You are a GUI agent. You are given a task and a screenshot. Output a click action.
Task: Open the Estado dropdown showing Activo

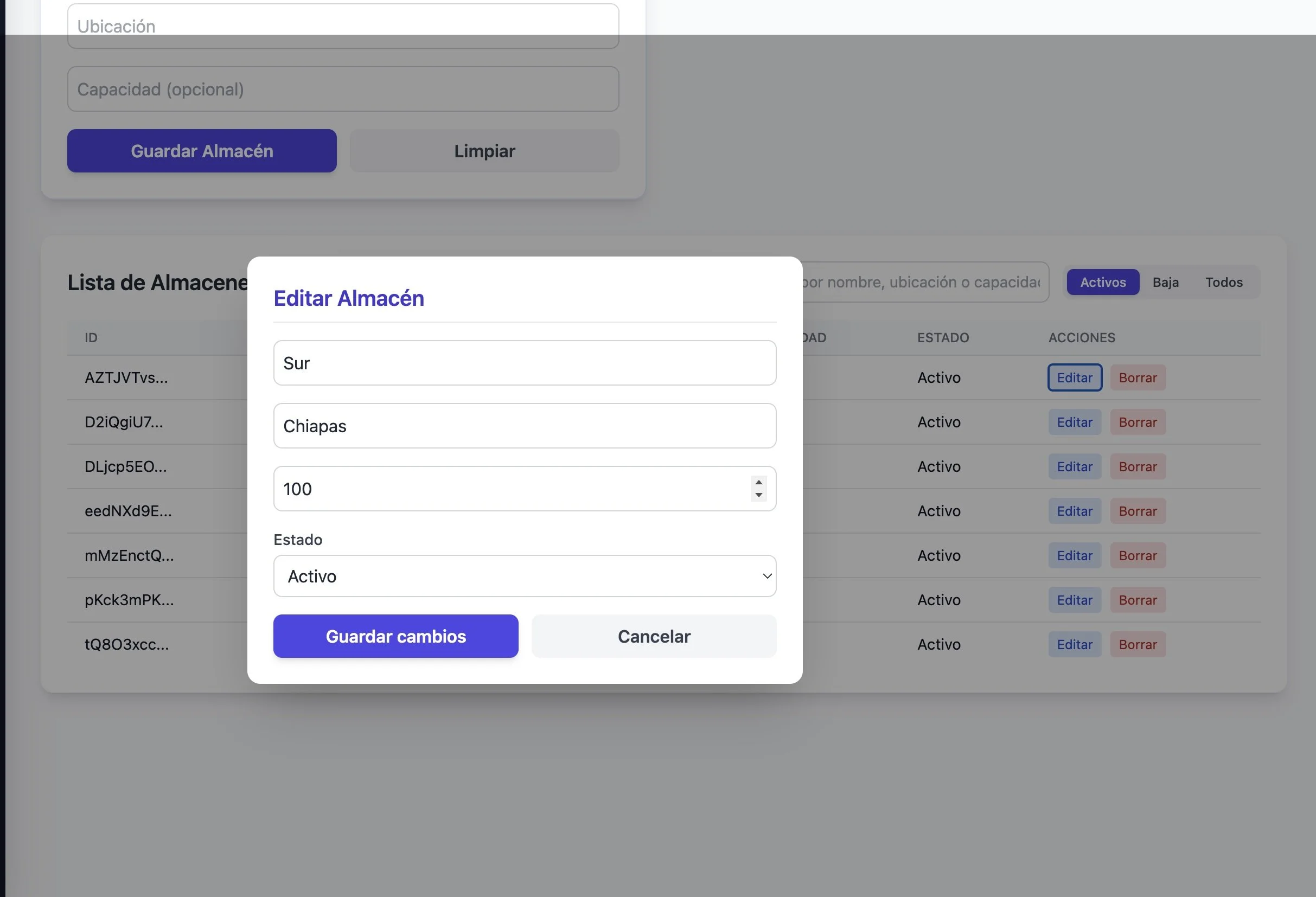tap(525, 576)
